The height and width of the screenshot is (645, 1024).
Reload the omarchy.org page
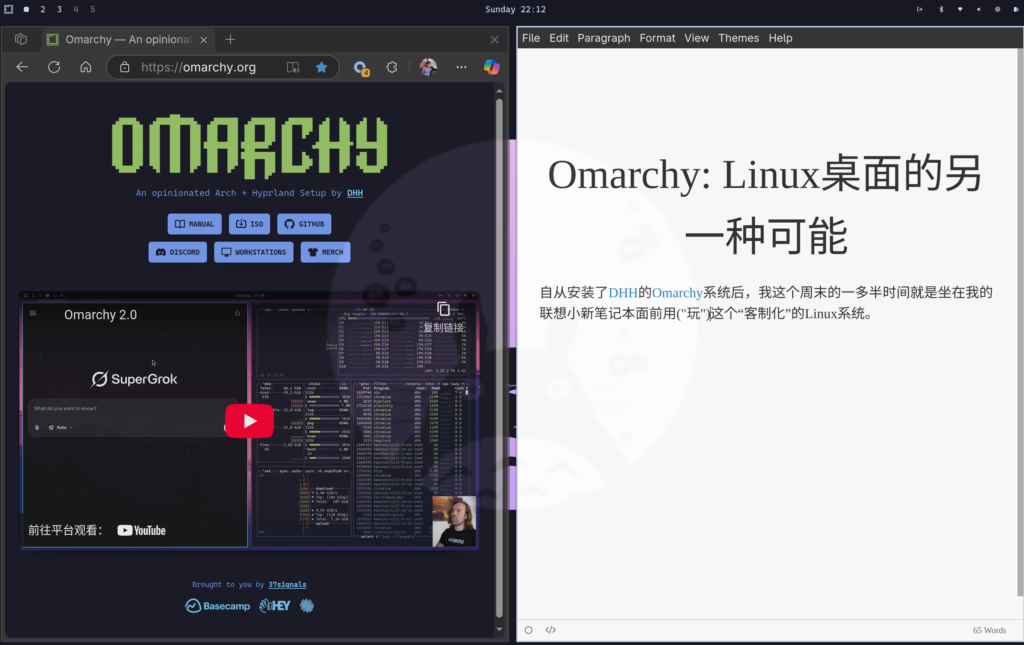(54, 67)
